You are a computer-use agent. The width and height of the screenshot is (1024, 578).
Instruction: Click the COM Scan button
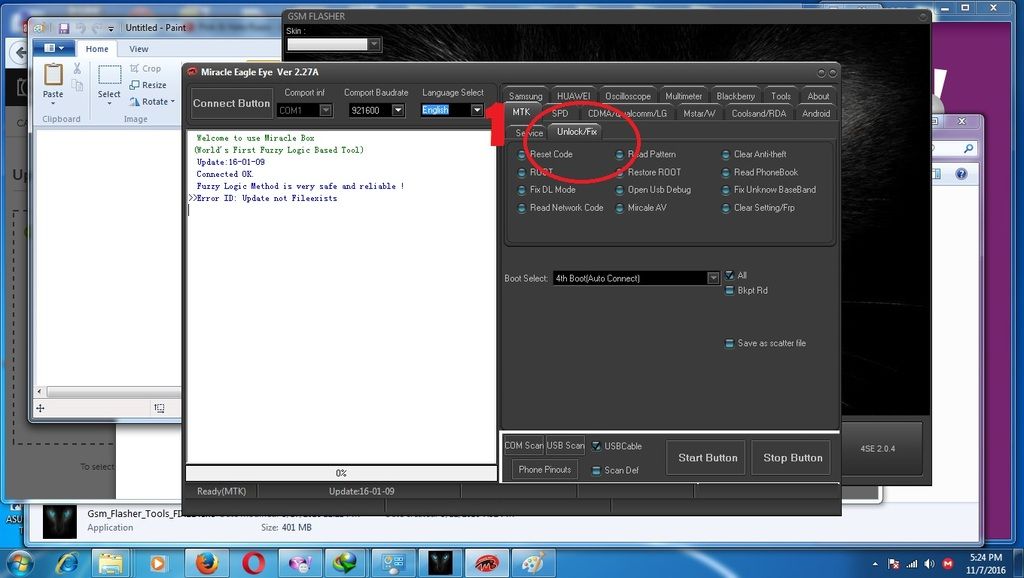pos(524,445)
